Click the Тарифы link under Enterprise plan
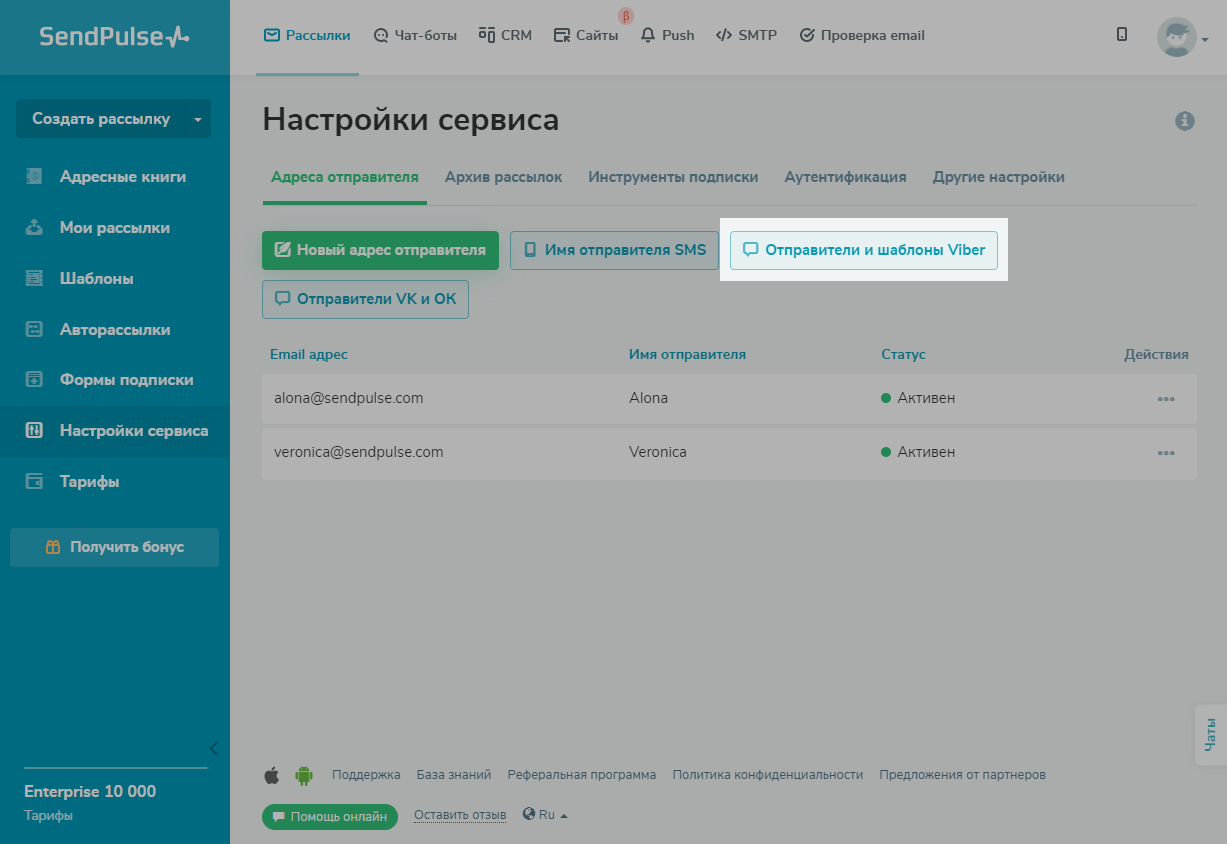Screen dimensions: 1227x844 (48, 815)
